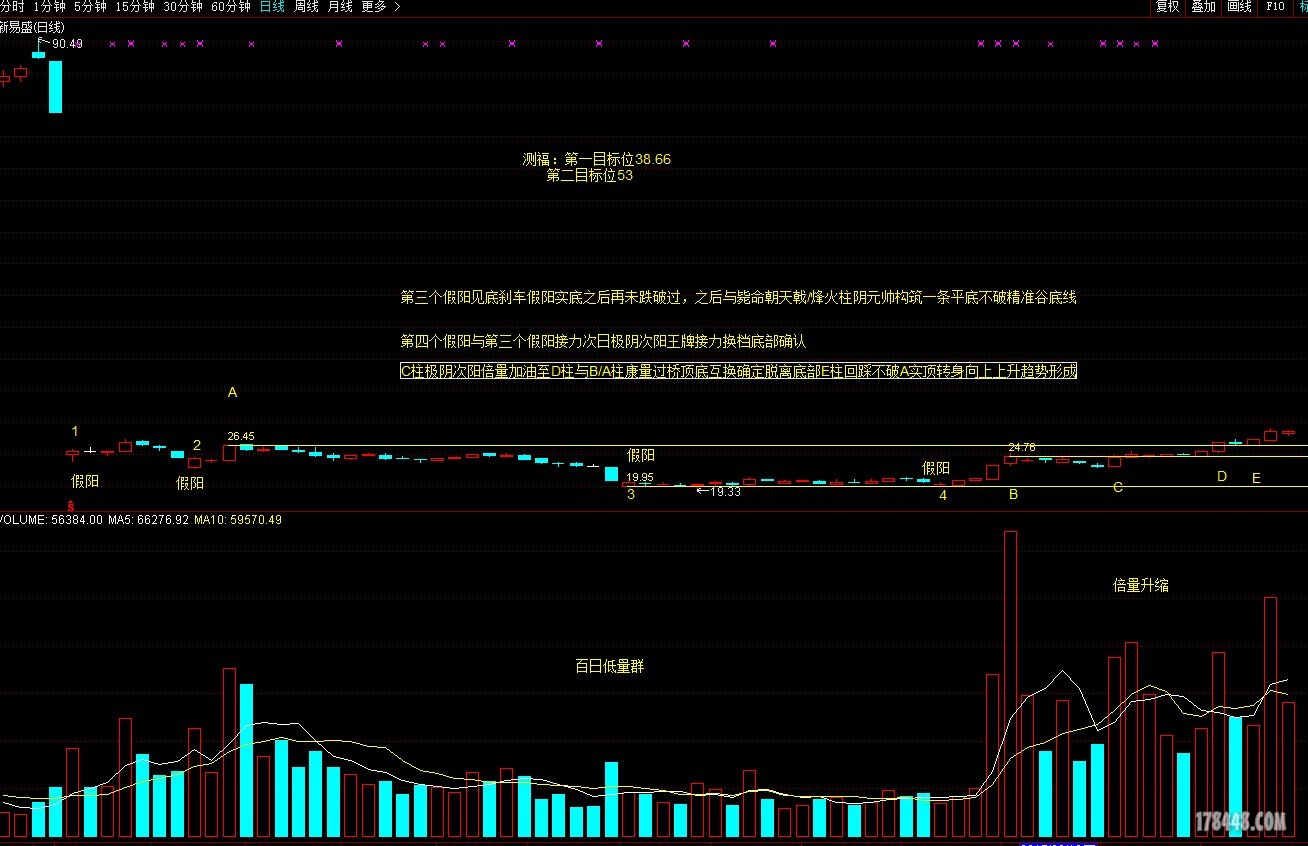Select the 百日低量群 volume annotation

[x=610, y=666]
